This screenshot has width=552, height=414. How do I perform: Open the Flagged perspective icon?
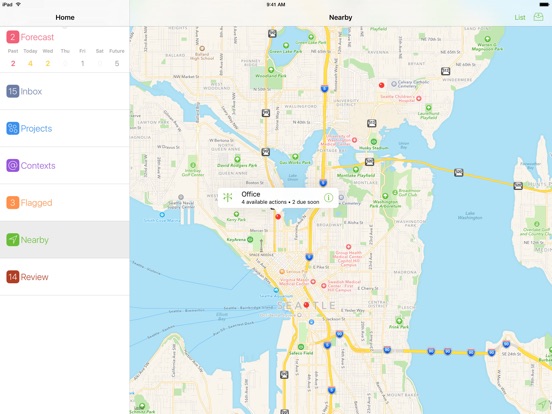tap(12, 202)
